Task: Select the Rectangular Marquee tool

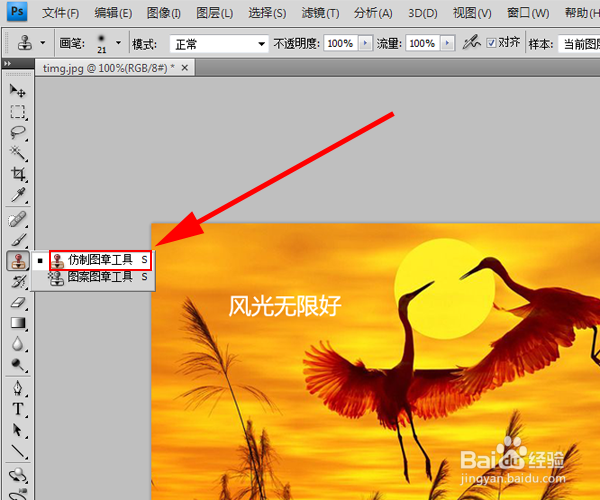Action: point(17,112)
